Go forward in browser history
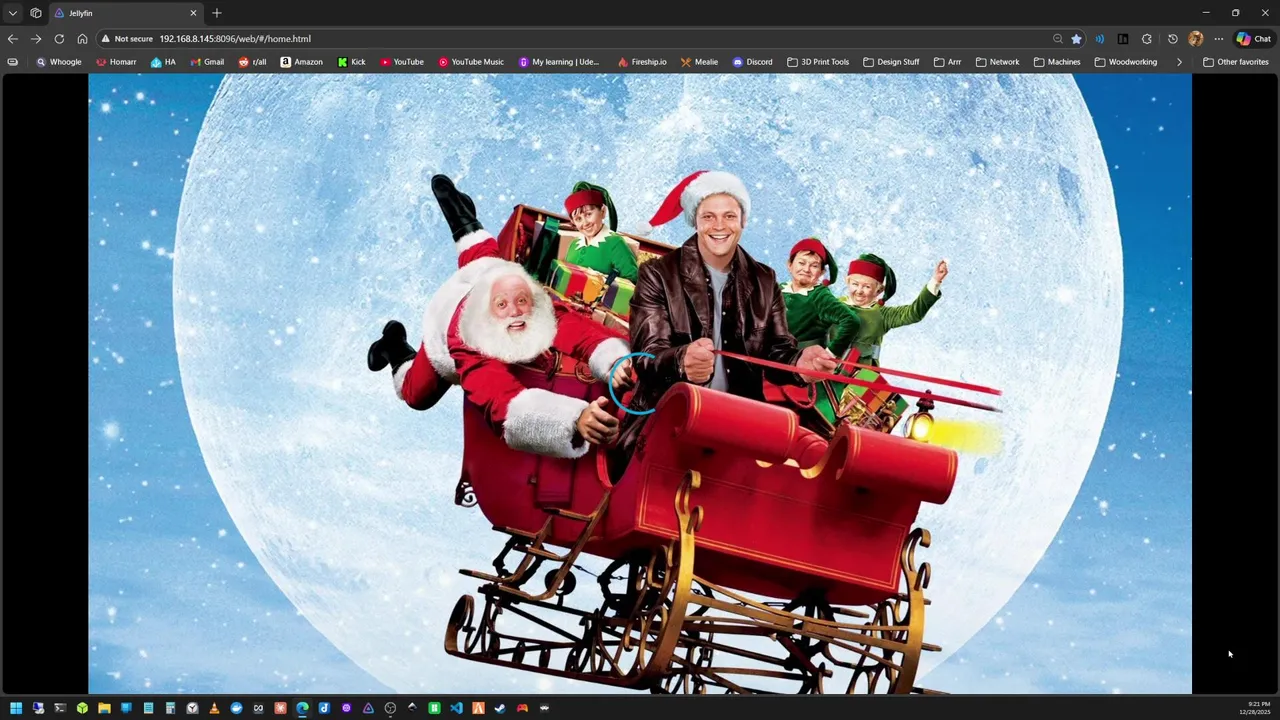Viewport: 1280px width, 720px height. (x=36, y=39)
